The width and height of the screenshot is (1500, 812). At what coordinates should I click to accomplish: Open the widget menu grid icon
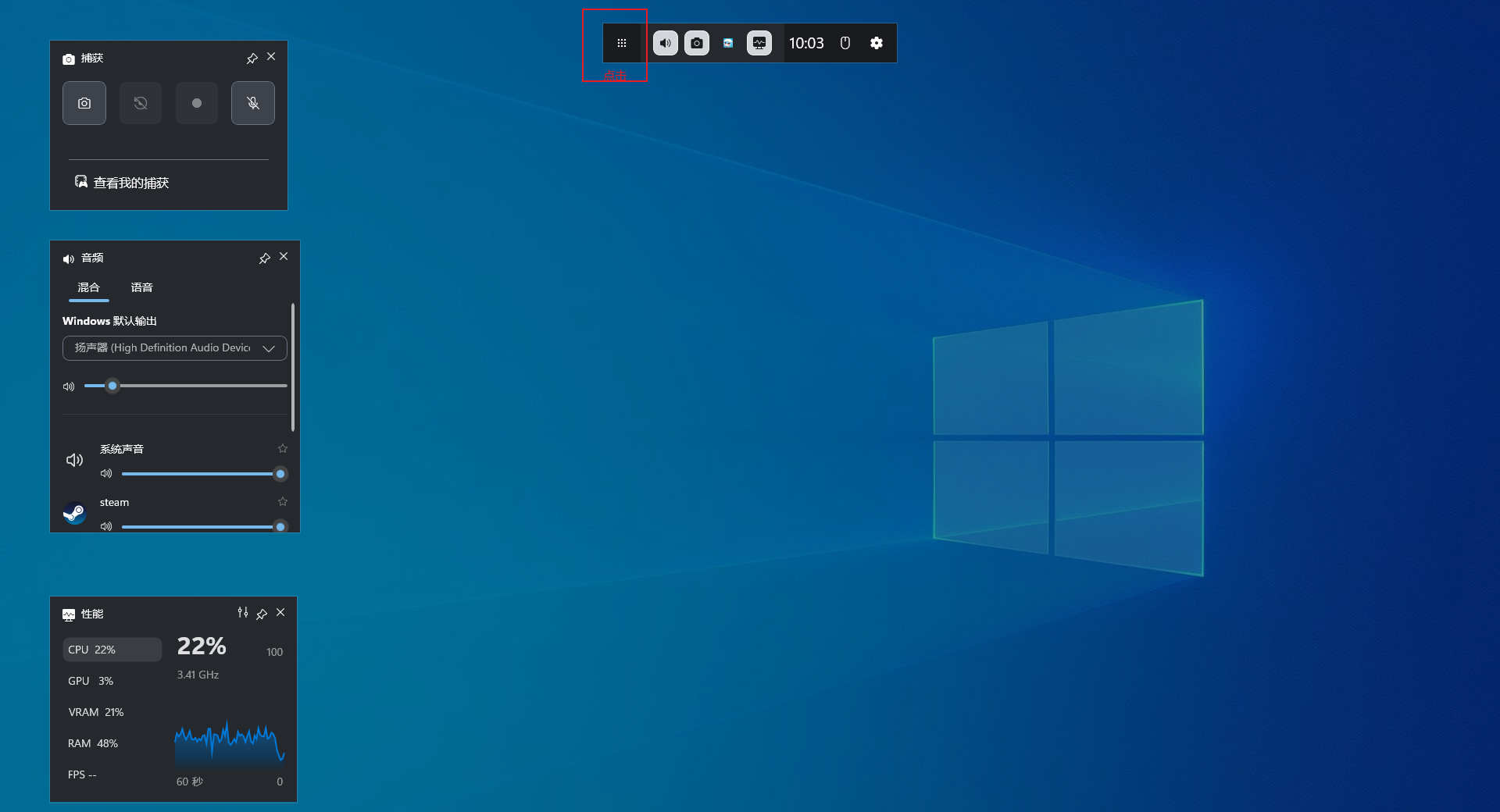pos(622,43)
